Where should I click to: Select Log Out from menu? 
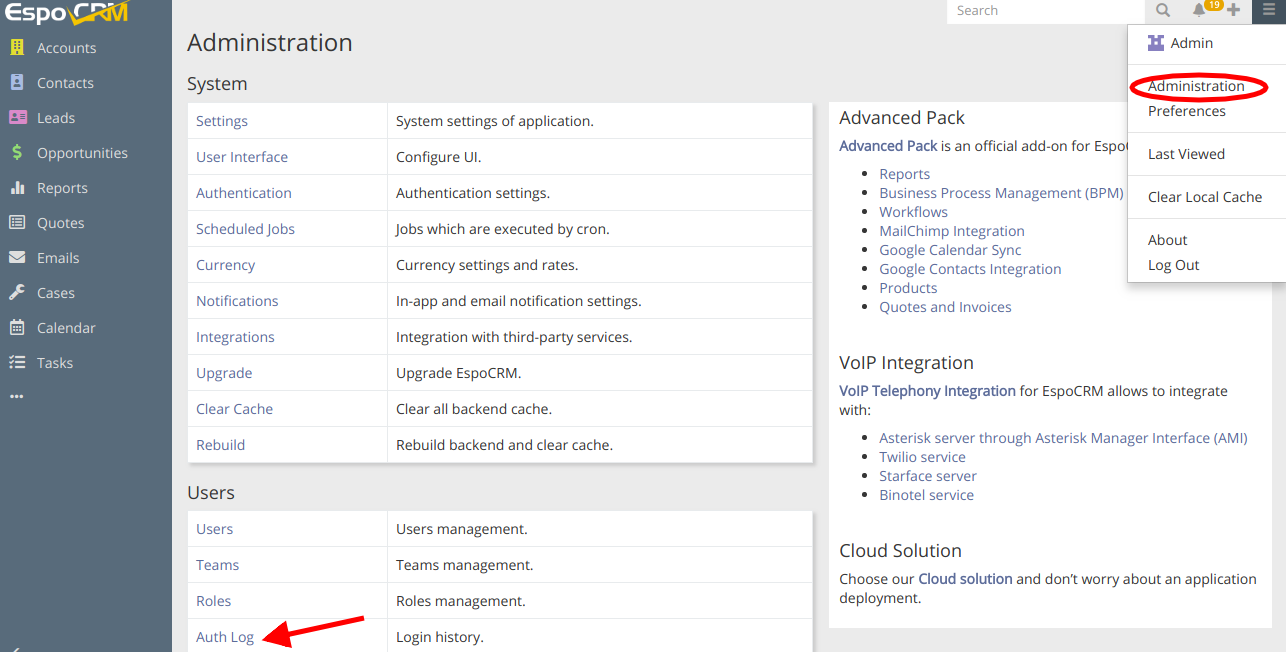click(1173, 265)
